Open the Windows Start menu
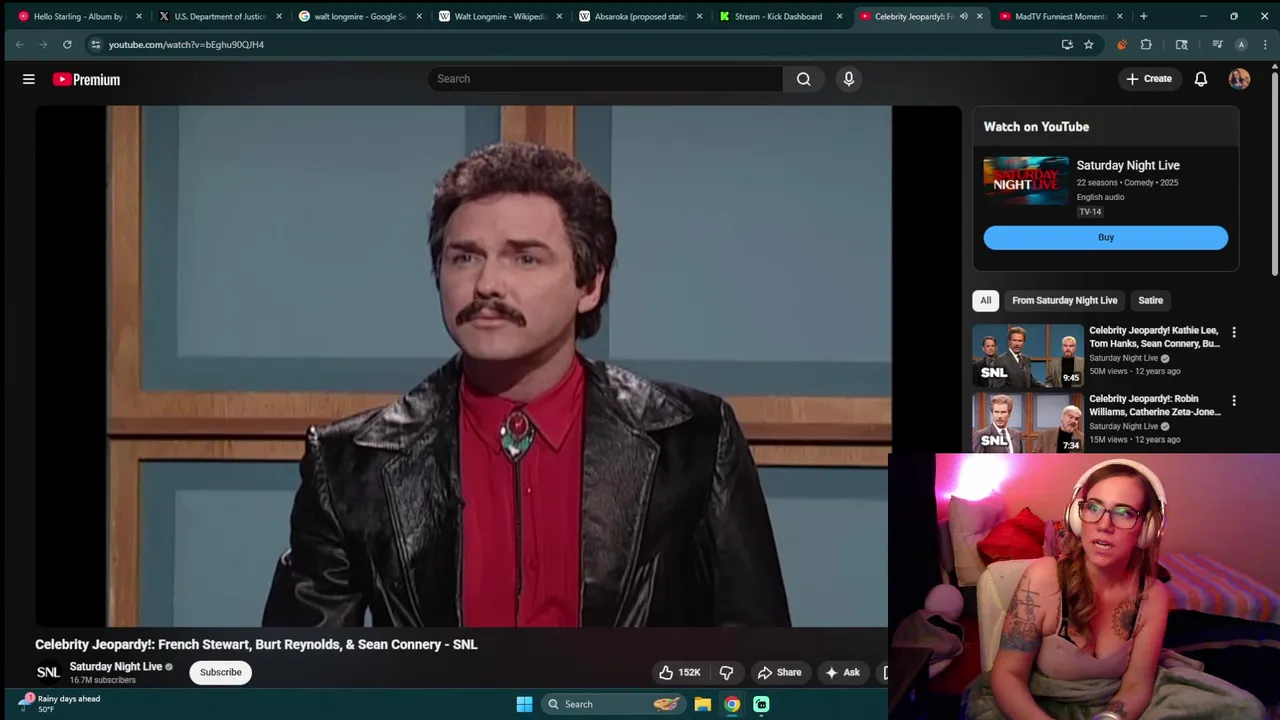The height and width of the screenshot is (720, 1280). [524, 704]
